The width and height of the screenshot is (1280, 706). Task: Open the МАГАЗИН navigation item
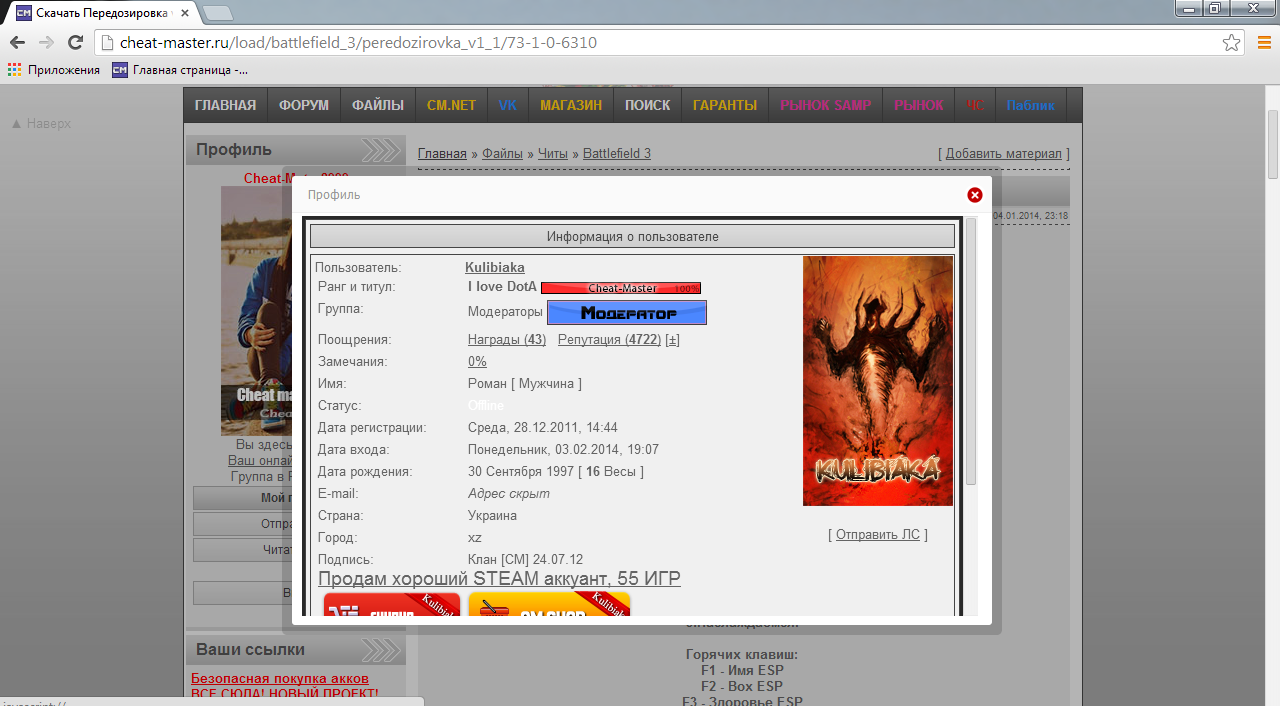571,105
